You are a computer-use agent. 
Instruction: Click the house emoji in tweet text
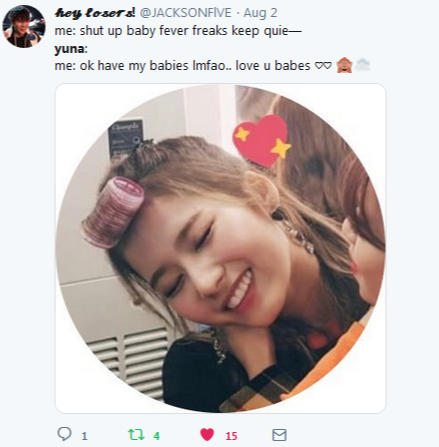coord(344,65)
